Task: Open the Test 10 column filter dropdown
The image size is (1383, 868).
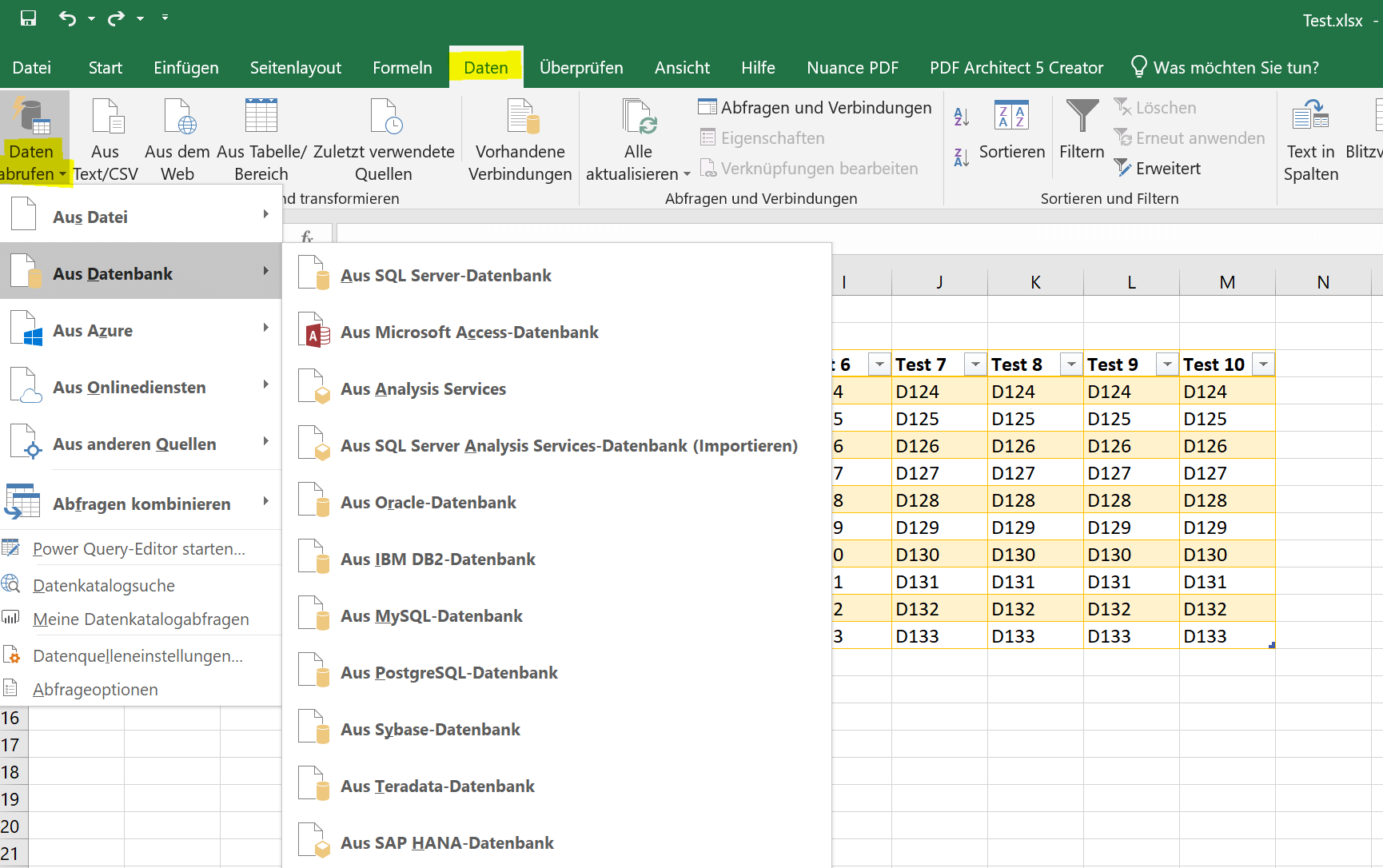Action: tap(1263, 364)
